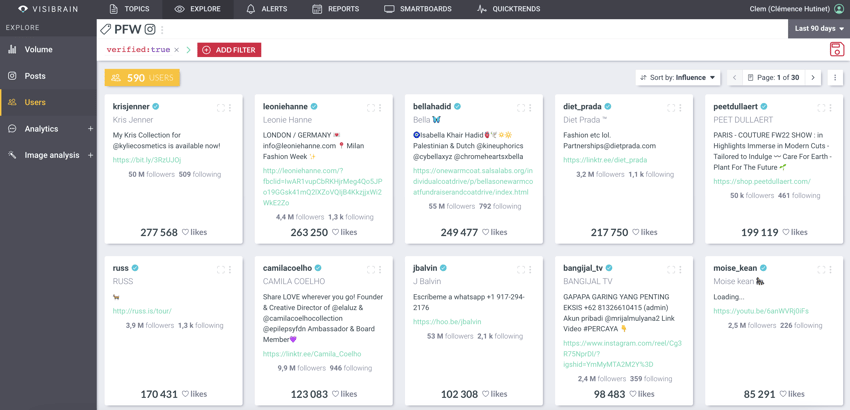850x410 pixels.
Task: Click the jbalvin username
Action: coord(425,268)
